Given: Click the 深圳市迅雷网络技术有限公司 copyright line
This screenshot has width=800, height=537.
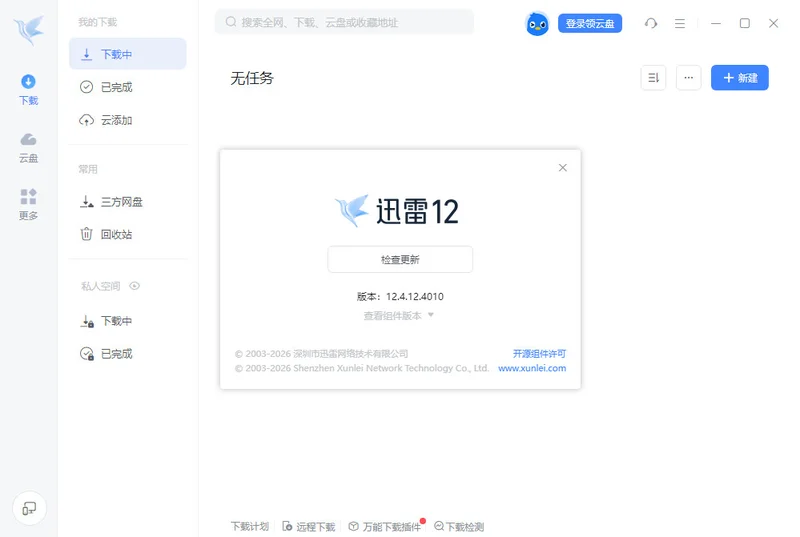Looking at the screenshot, I should [x=321, y=353].
